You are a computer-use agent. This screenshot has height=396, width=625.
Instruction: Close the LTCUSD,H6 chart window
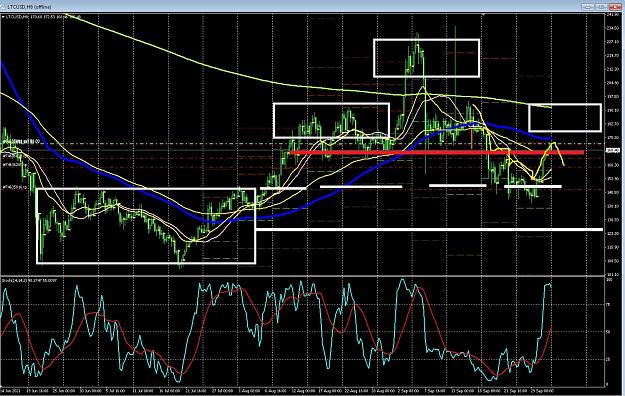(615, 7)
